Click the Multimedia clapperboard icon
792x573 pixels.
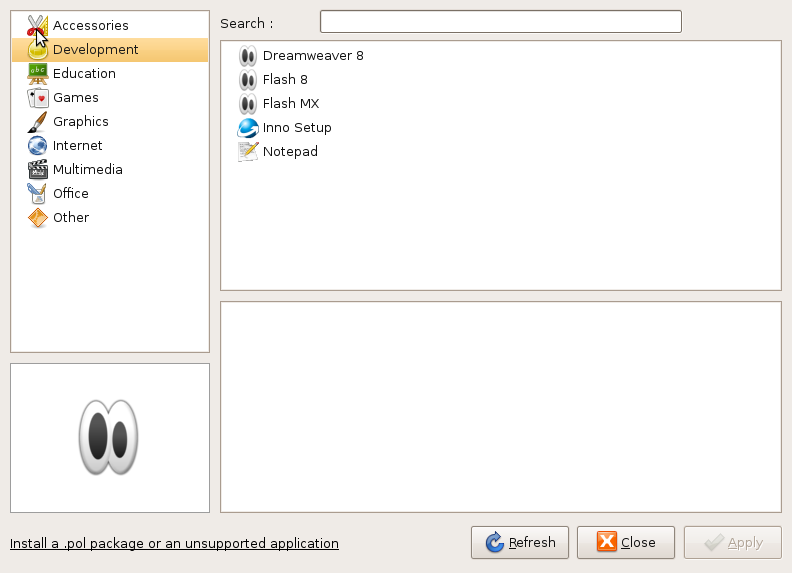tap(37, 169)
